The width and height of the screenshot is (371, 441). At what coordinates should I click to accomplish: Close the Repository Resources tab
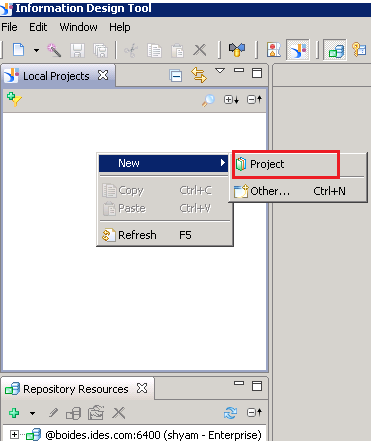click(x=142, y=388)
